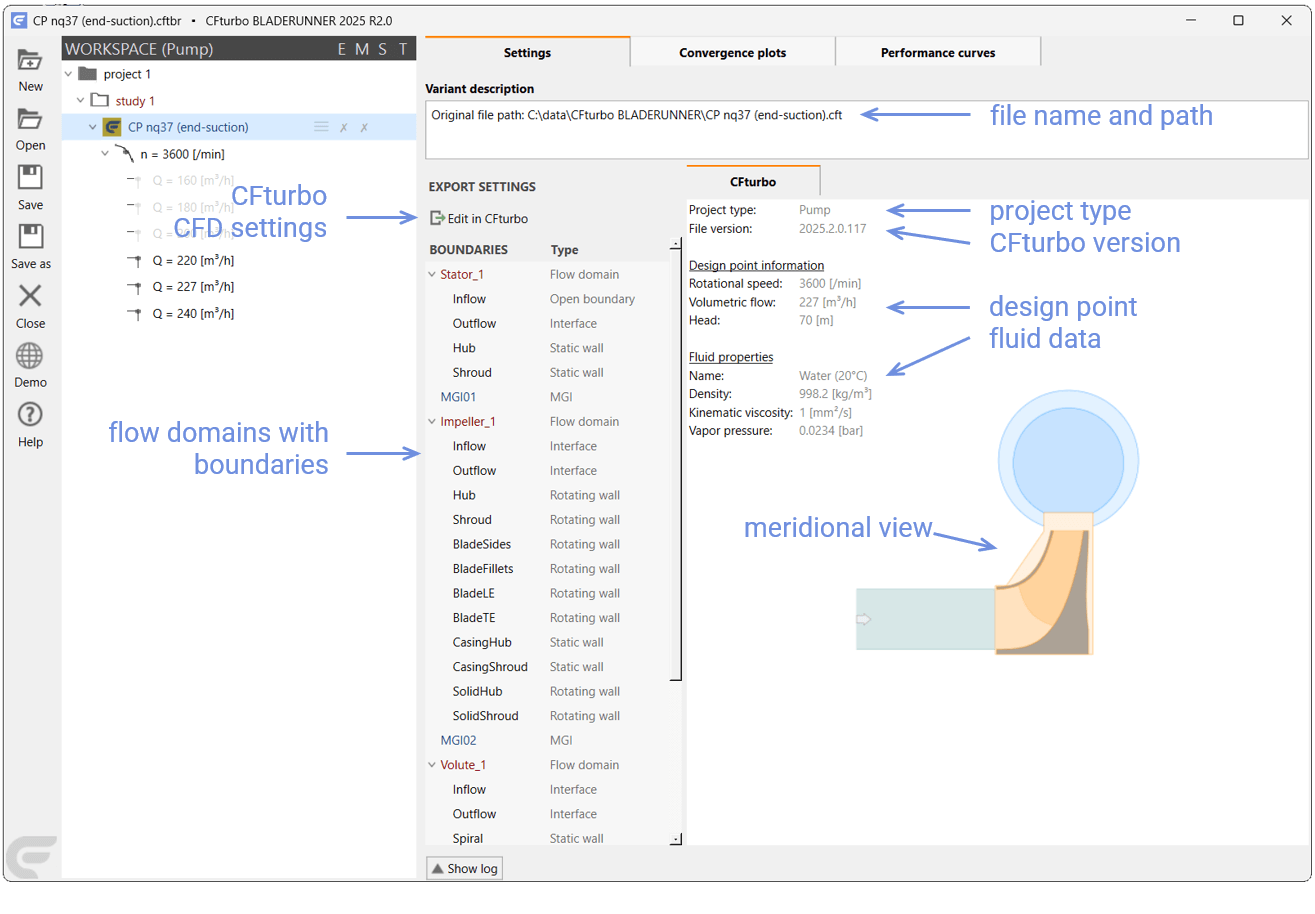Click the study 1 folder icon
This screenshot has width=1315, height=914.
coord(99,101)
